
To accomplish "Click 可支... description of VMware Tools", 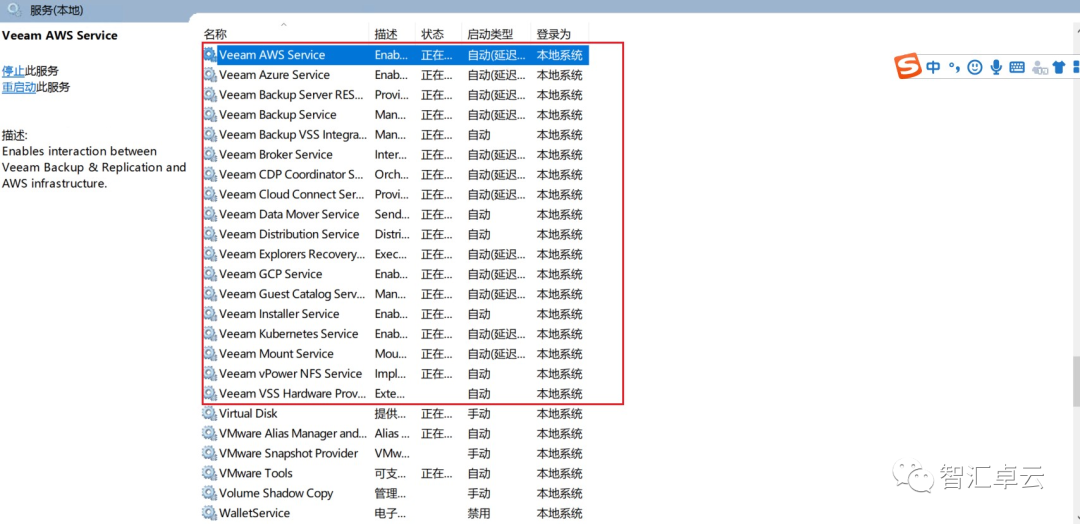I will point(390,474).
